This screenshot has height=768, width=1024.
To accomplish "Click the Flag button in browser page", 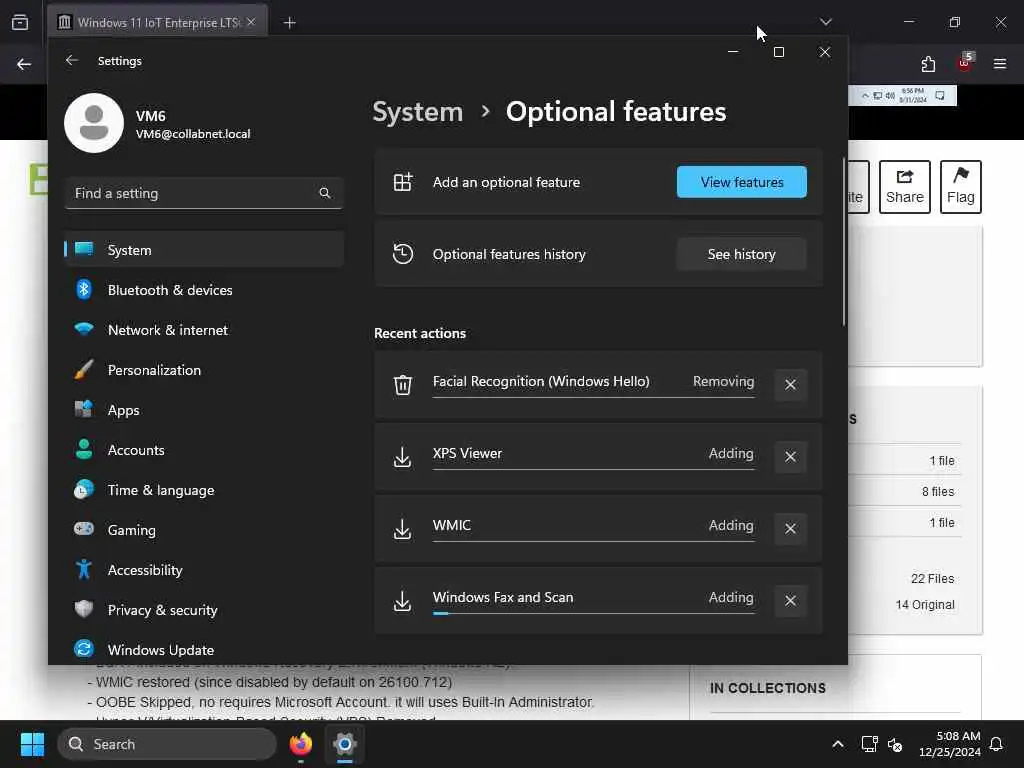I will [x=961, y=187].
